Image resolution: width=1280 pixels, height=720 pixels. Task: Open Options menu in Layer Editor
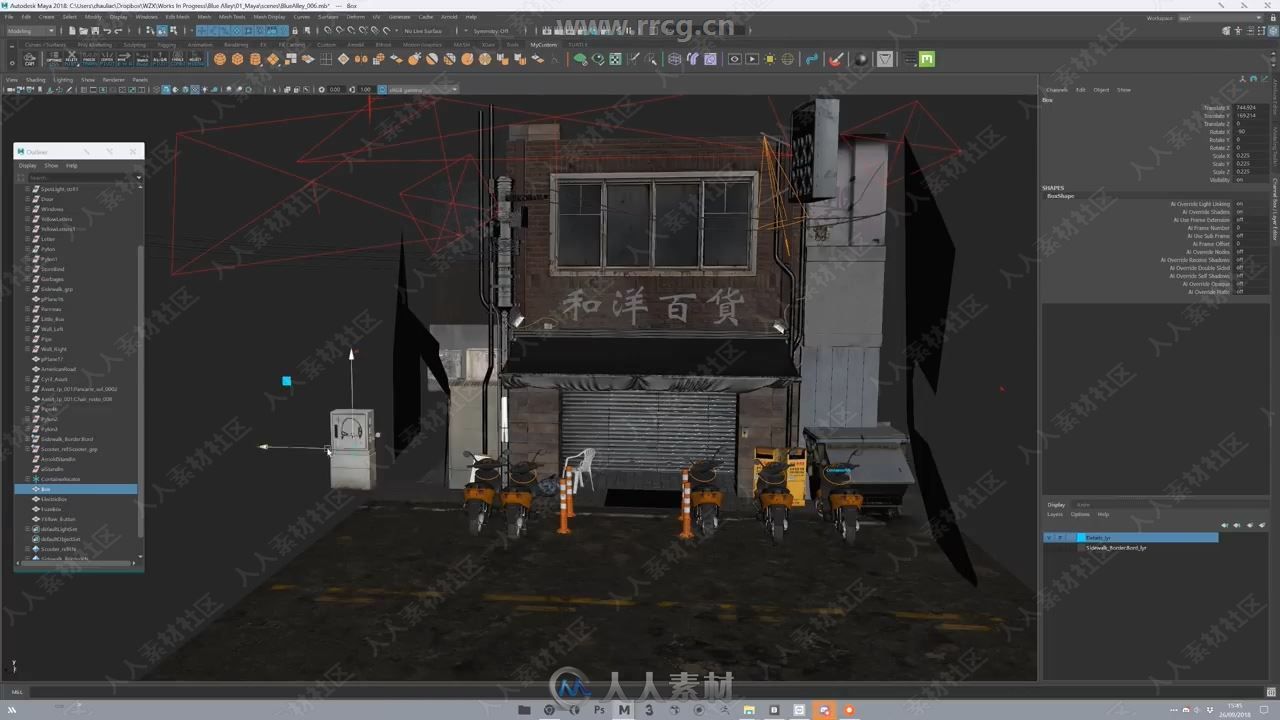[x=1080, y=514]
